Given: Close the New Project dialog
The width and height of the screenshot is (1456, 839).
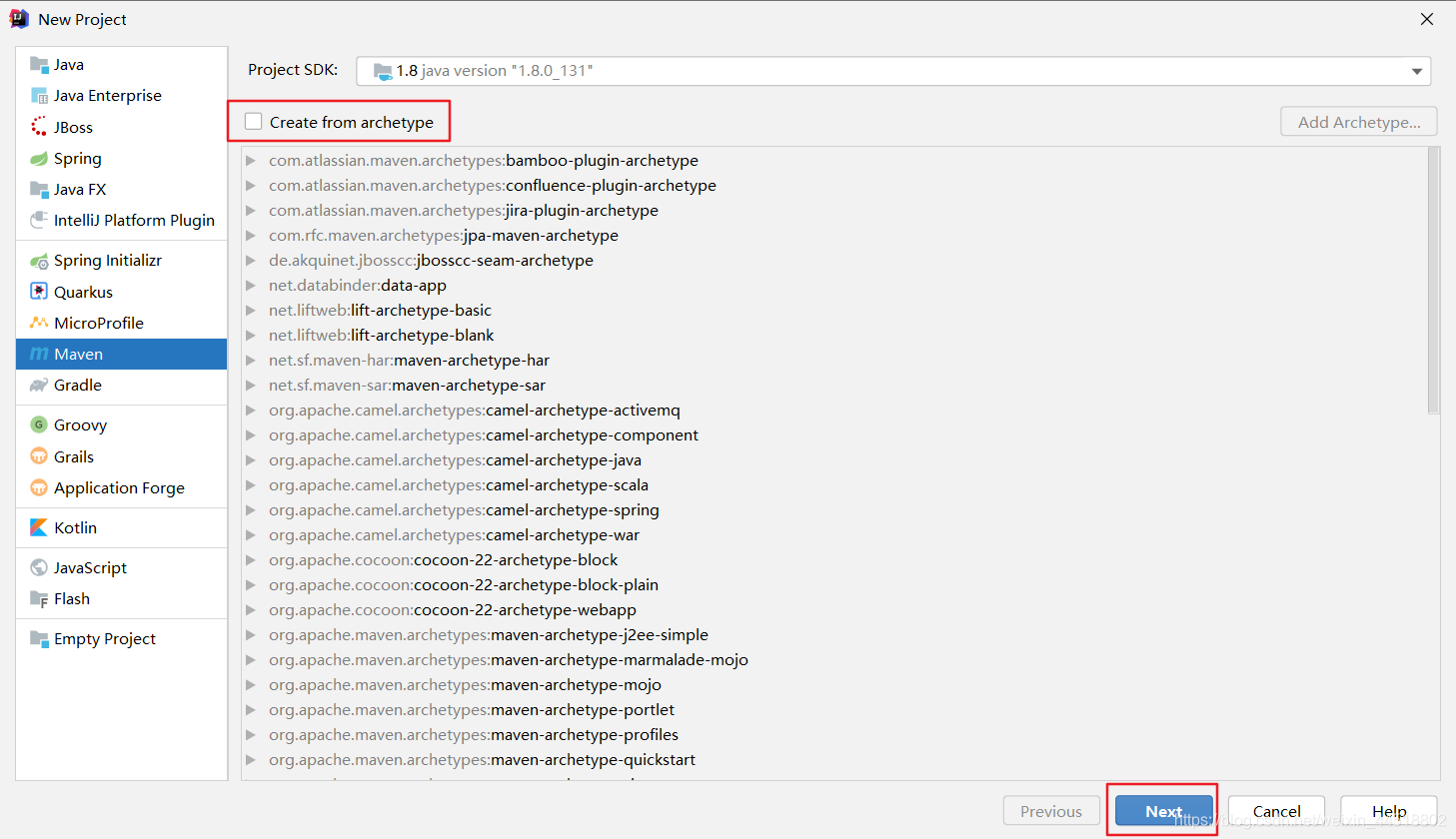Looking at the screenshot, I should coord(1427,19).
